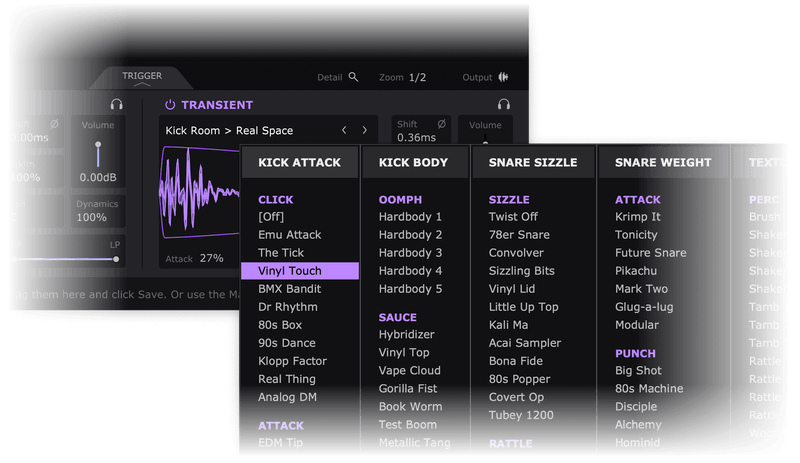
Task: Click the left Volume slider handle
Action: click(x=98, y=146)
